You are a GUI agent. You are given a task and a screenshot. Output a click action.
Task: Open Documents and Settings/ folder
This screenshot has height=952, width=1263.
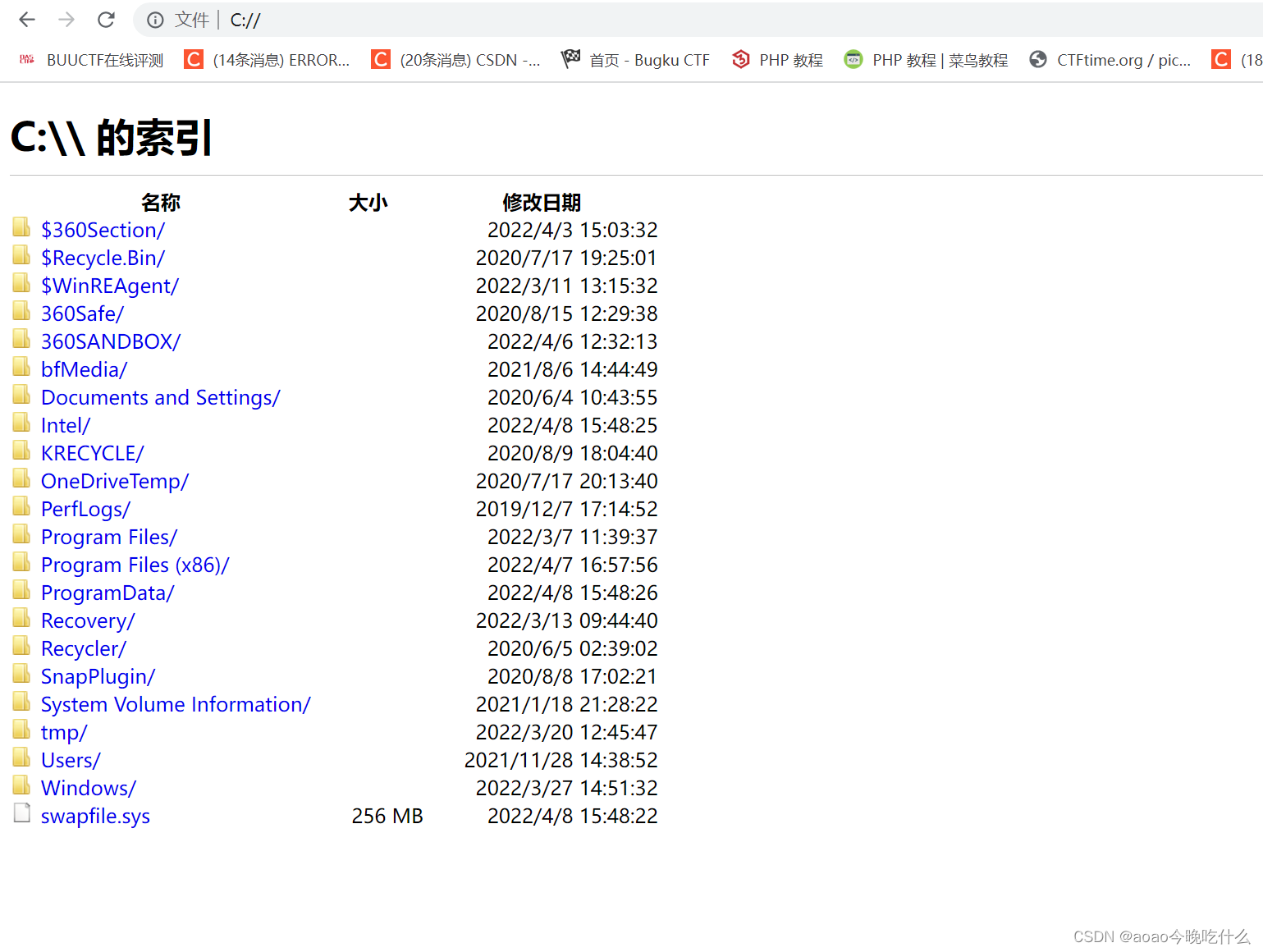coord(161,398)
